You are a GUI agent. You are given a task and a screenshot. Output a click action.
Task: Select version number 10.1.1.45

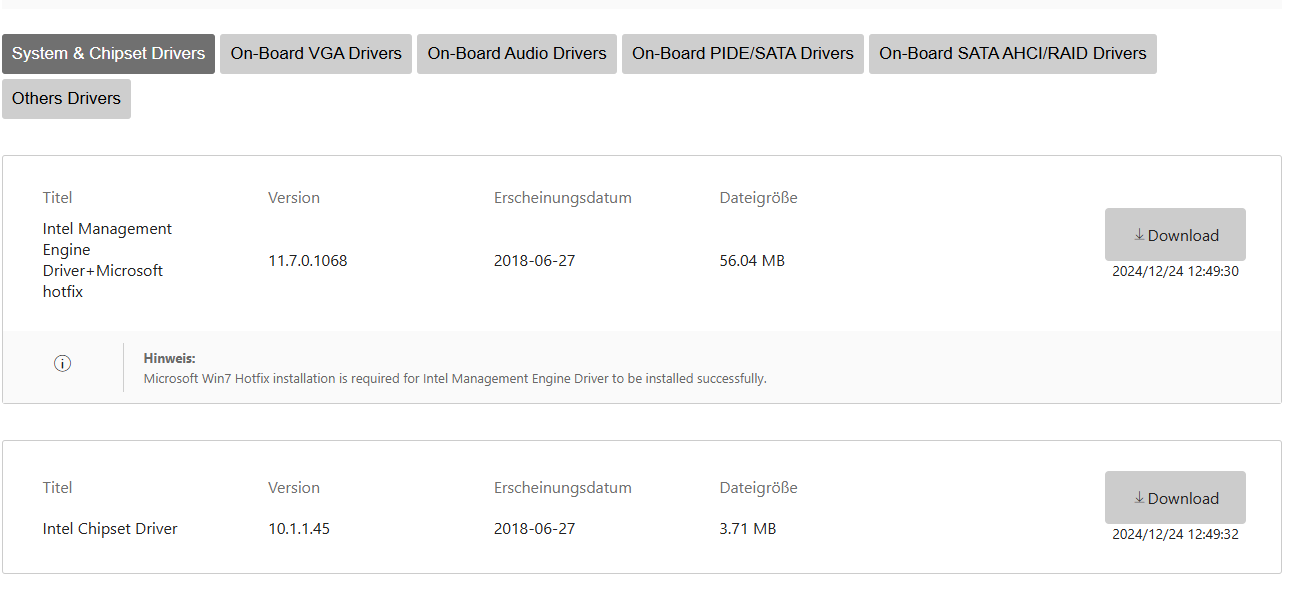tap(299, 529)
